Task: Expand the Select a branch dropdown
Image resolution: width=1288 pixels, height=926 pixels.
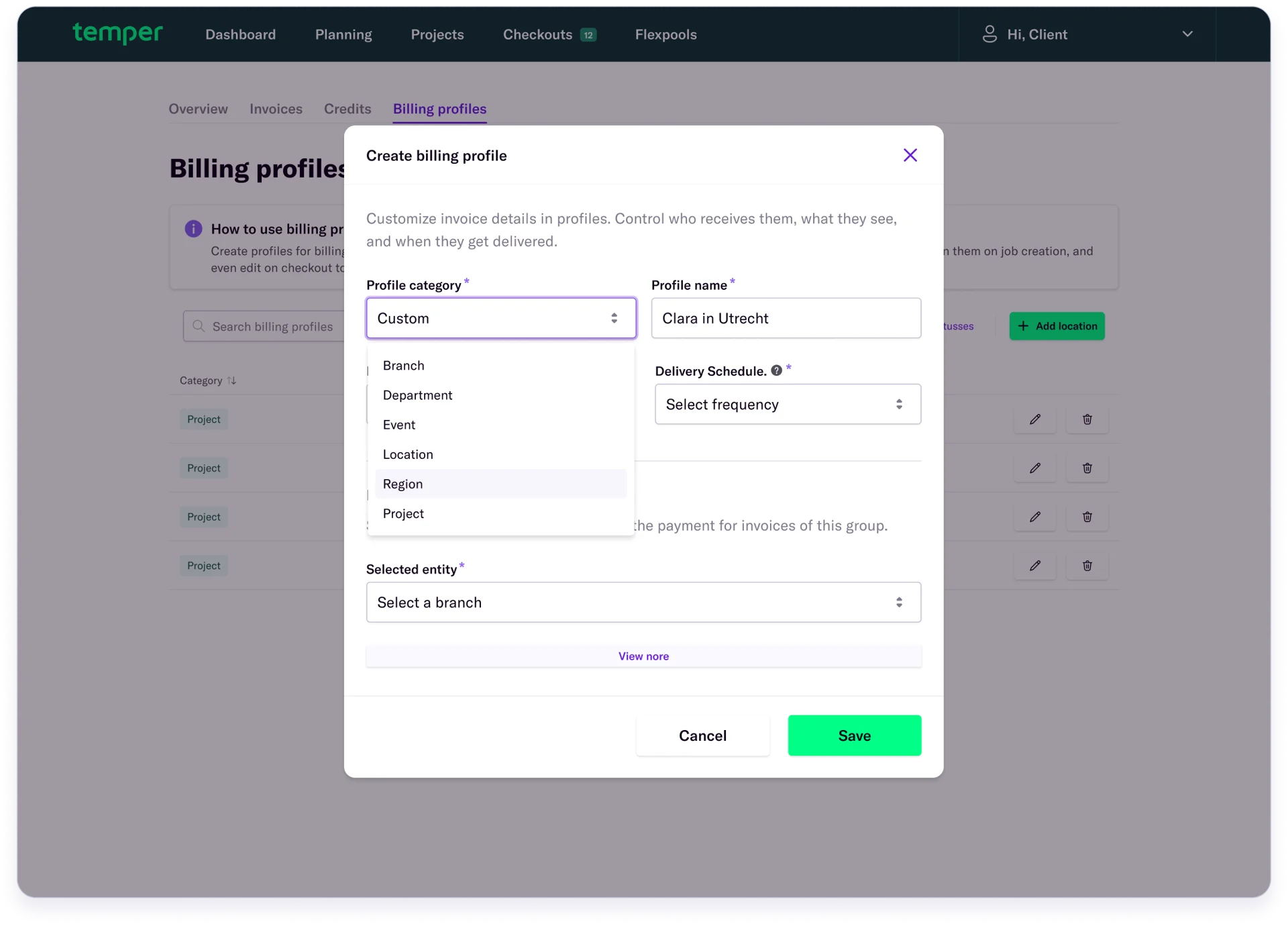Action: coord(643,602)
